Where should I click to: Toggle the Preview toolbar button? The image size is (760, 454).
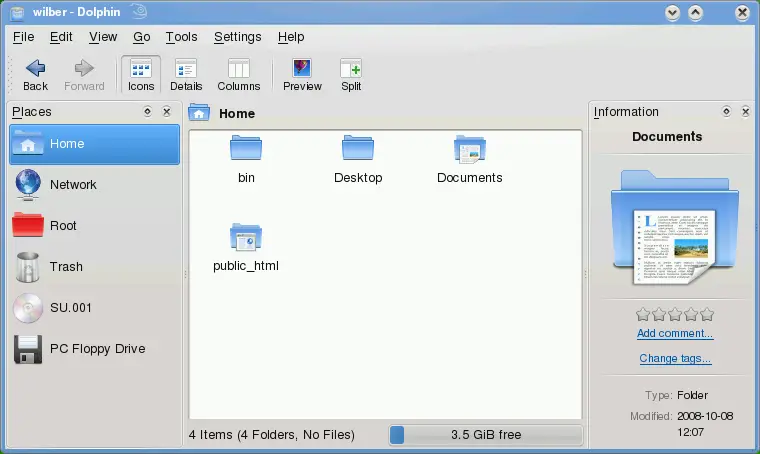301,74
